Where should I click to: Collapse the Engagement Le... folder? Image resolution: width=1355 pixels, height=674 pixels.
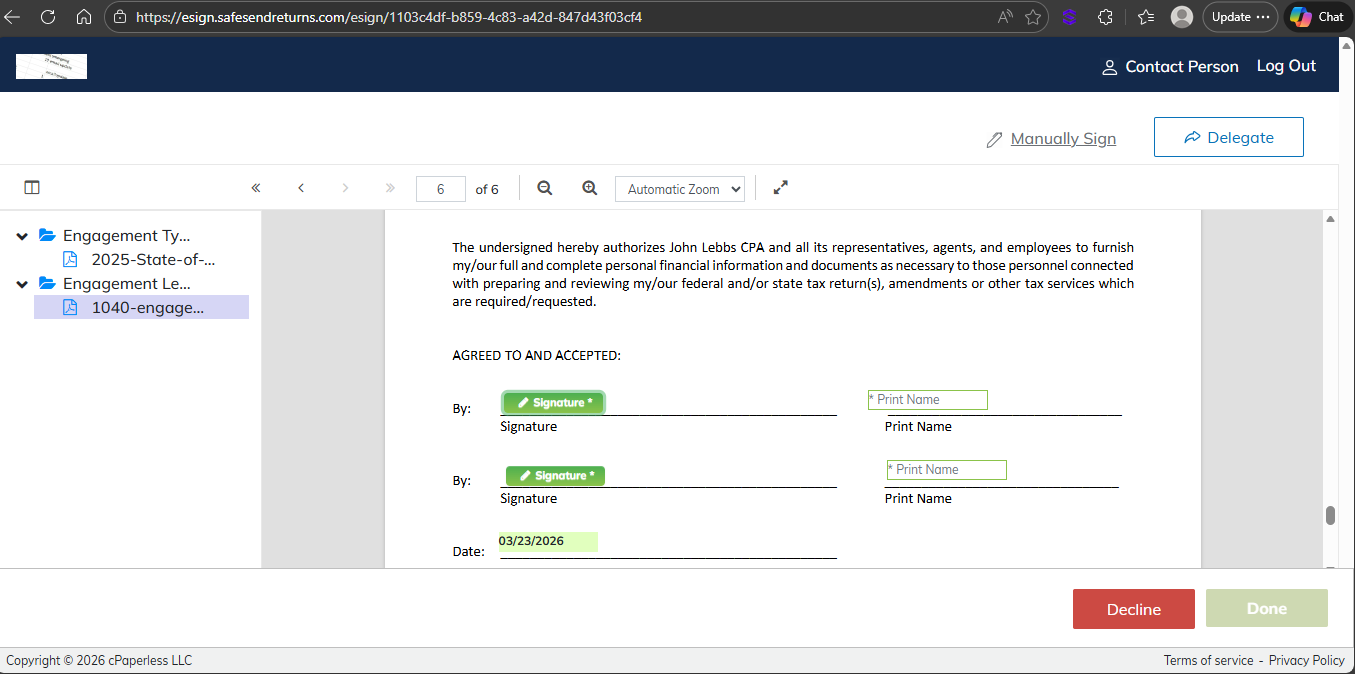[22, 284]
